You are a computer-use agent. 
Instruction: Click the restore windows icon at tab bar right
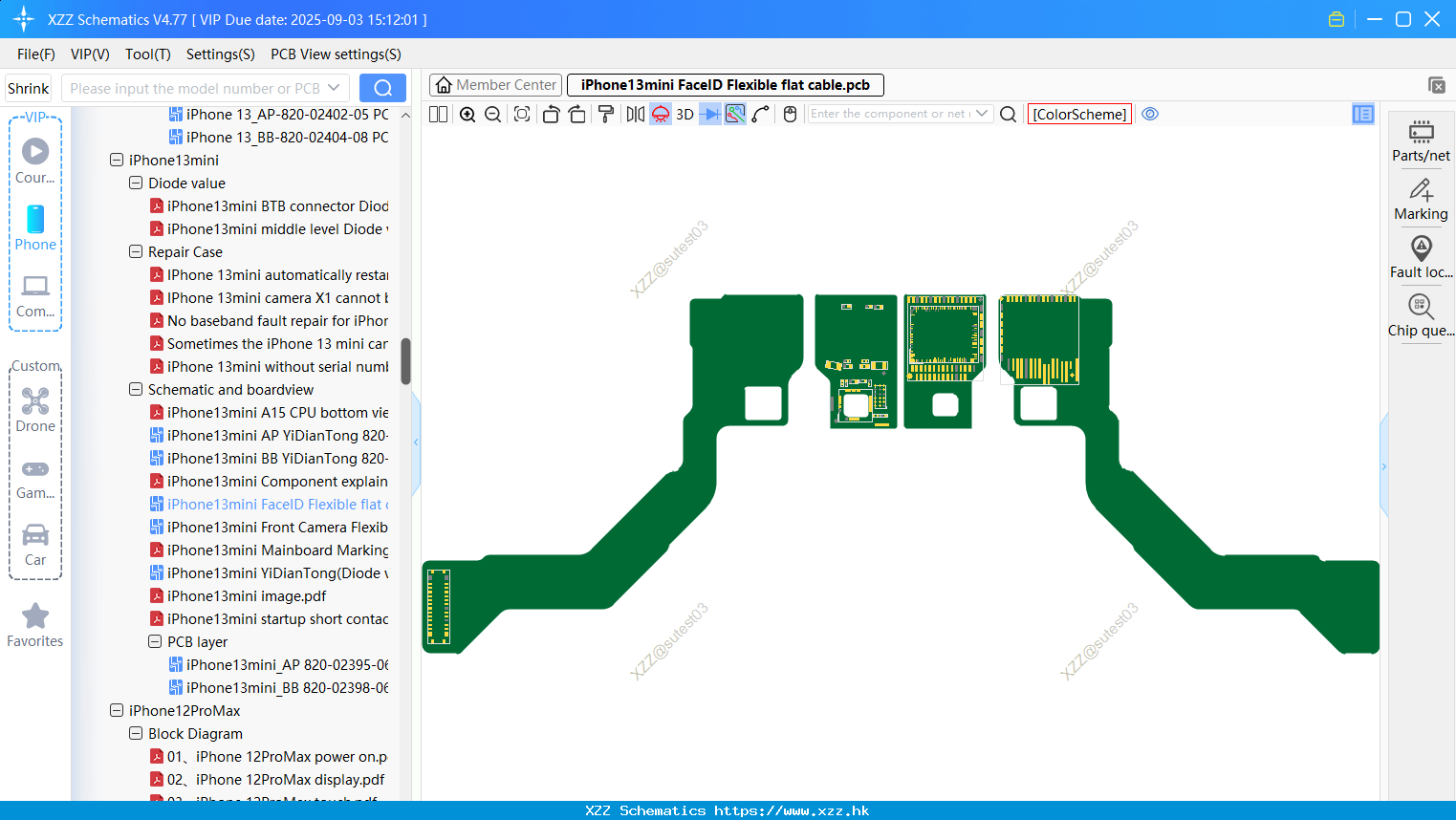[1437, 85]
